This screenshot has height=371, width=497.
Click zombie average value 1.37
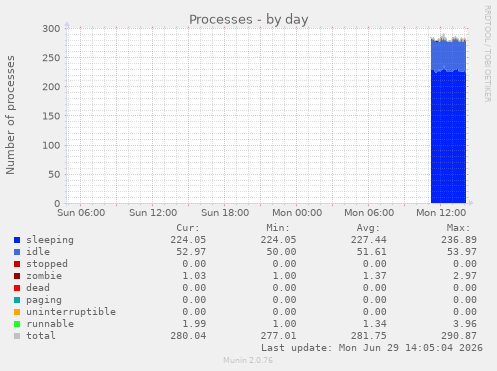click(x=375, y=276)
